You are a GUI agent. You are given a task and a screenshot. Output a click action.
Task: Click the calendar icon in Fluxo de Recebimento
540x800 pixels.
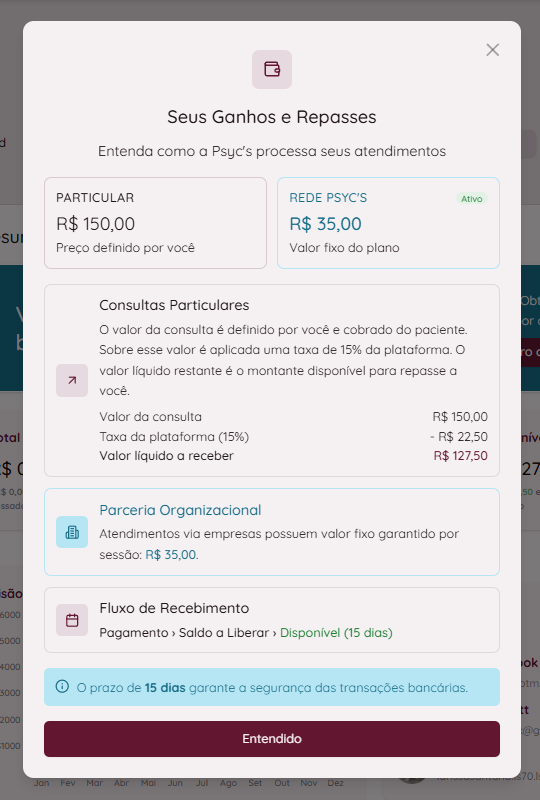click(72, 620)
